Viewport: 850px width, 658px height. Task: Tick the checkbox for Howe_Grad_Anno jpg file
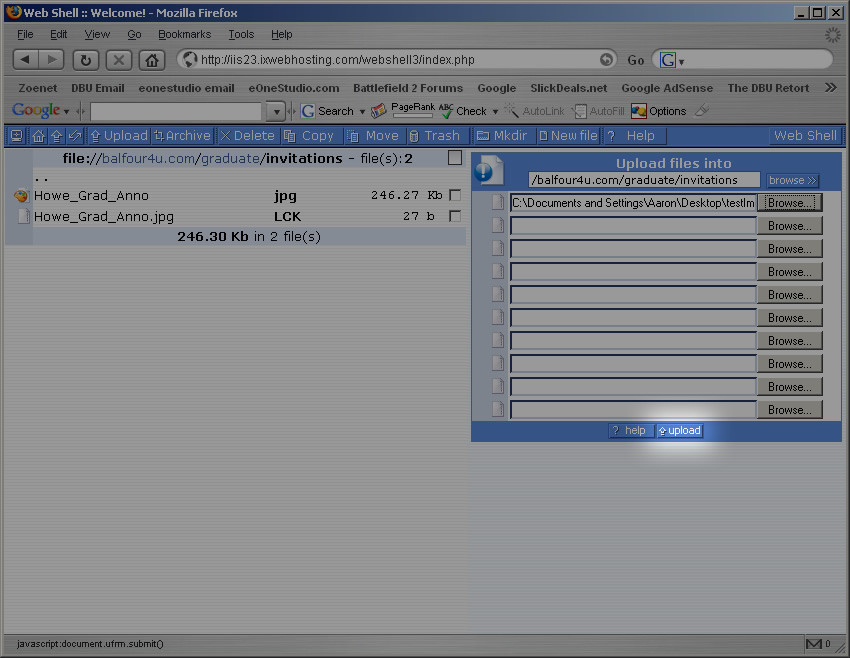click(x=455, y=196)
